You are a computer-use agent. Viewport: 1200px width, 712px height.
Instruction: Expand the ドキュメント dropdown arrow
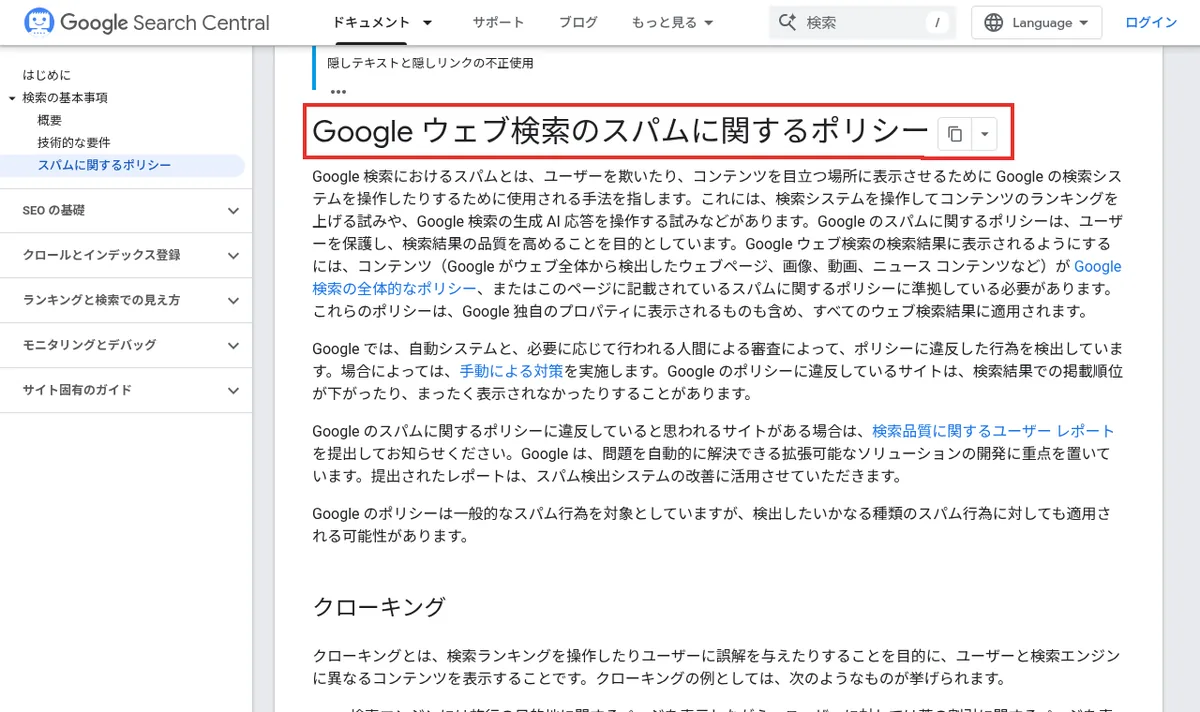pos(428,22)
